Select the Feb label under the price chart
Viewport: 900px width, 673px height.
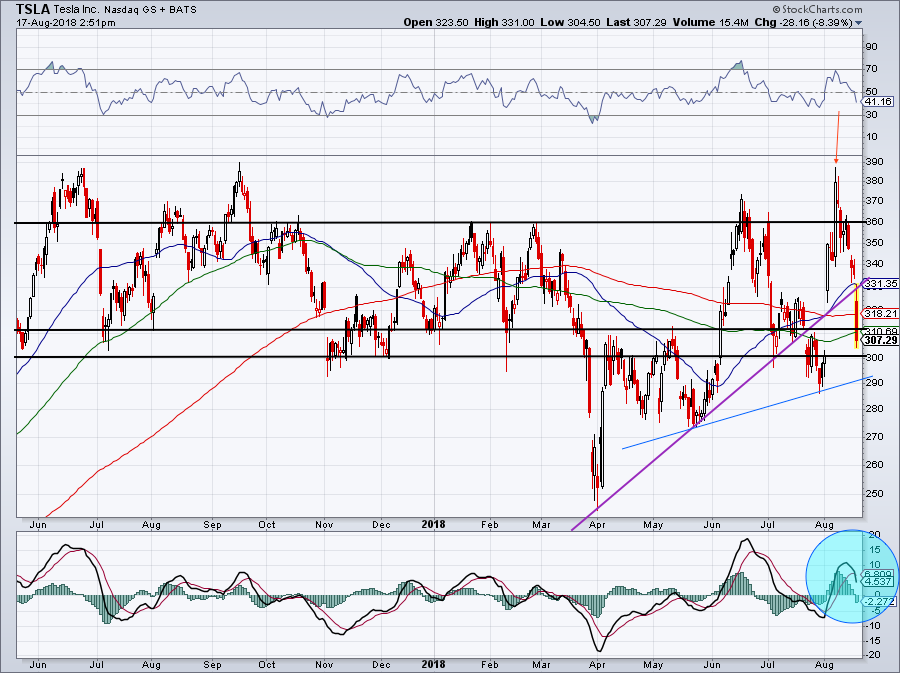pyautogui.click(x=490, y=524)
